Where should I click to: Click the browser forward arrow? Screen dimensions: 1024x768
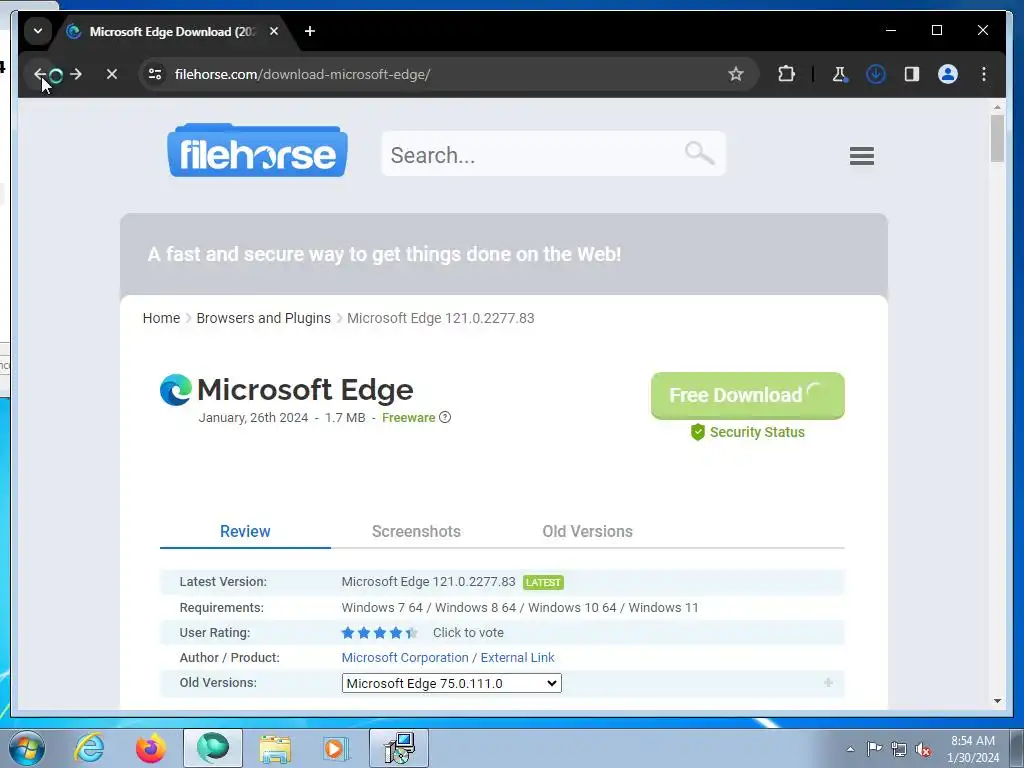(x=76, y=74)
